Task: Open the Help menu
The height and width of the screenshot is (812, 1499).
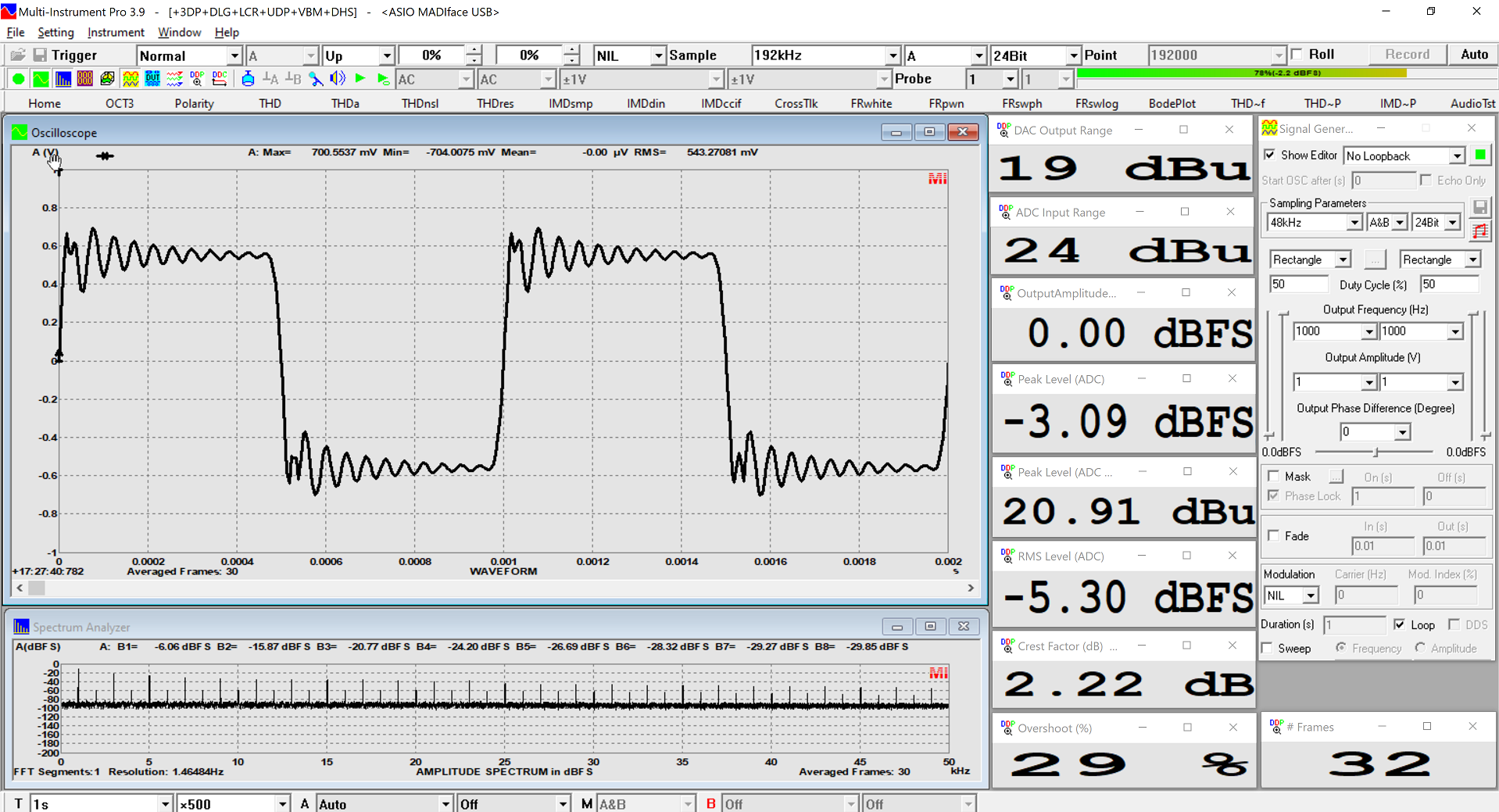Action: click(x=227, y=32)
